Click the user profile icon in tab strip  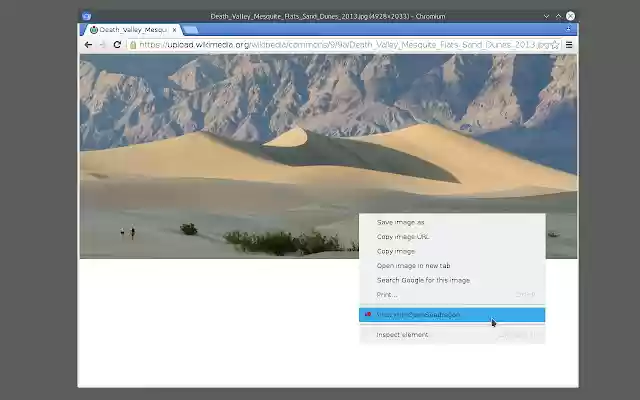tap(569, 29)
